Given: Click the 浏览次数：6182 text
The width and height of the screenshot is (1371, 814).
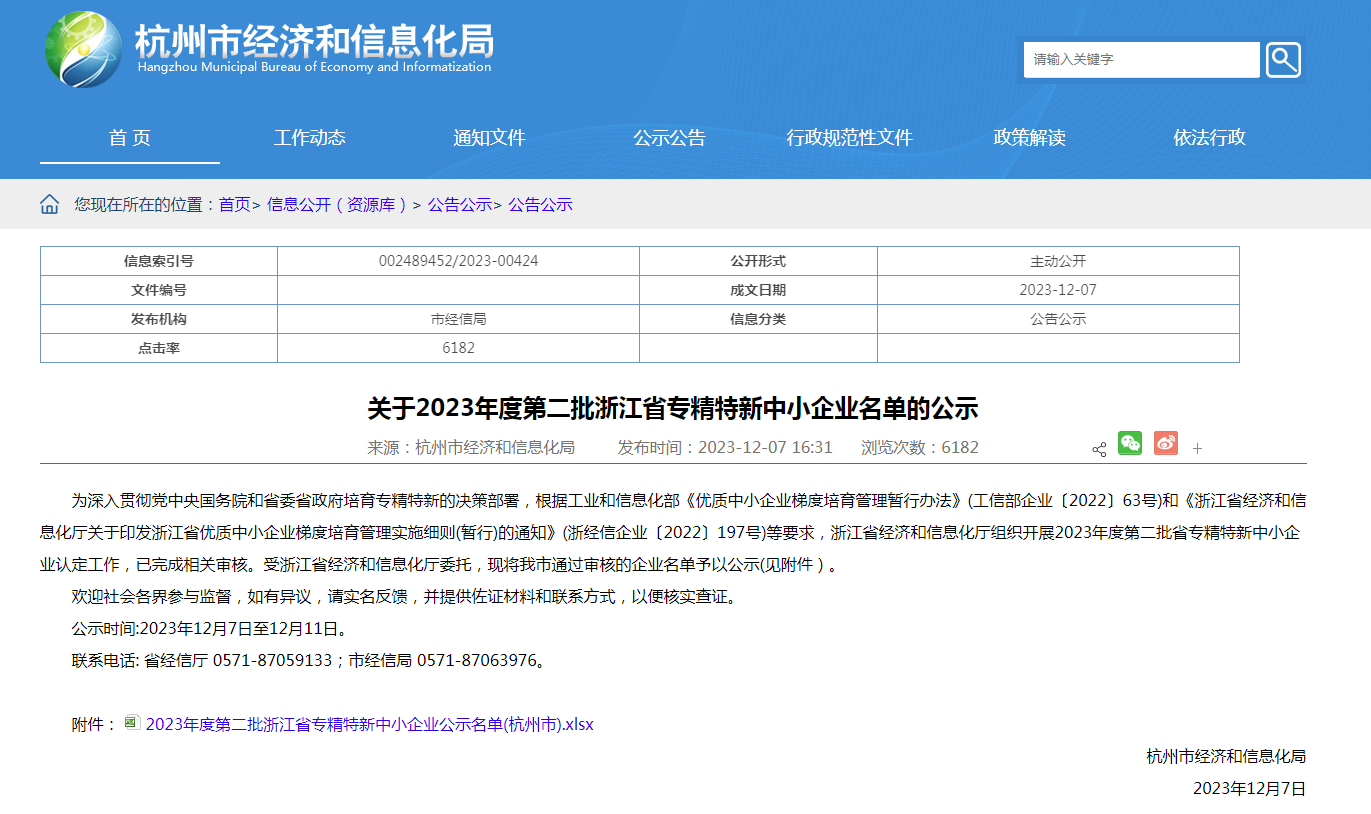Looking at the screenshot, I should click(x=920, y=447).
